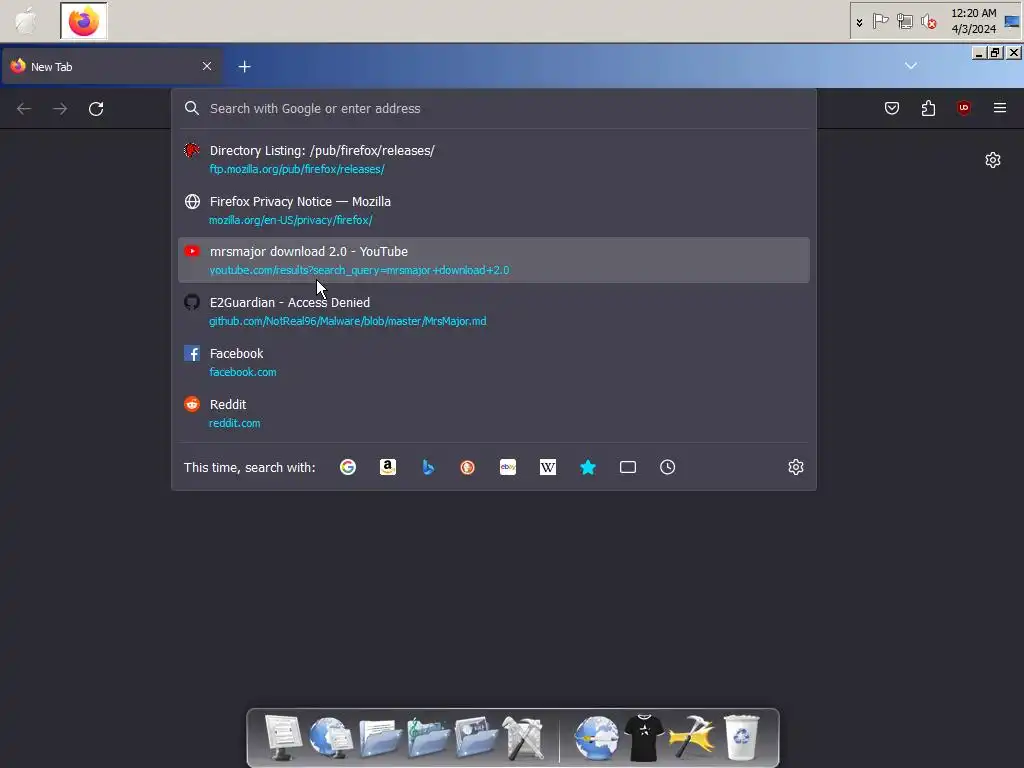Search bookmarks with star icon
The height and width of the screenshot is (768, 1024).
tap(588, 467)
